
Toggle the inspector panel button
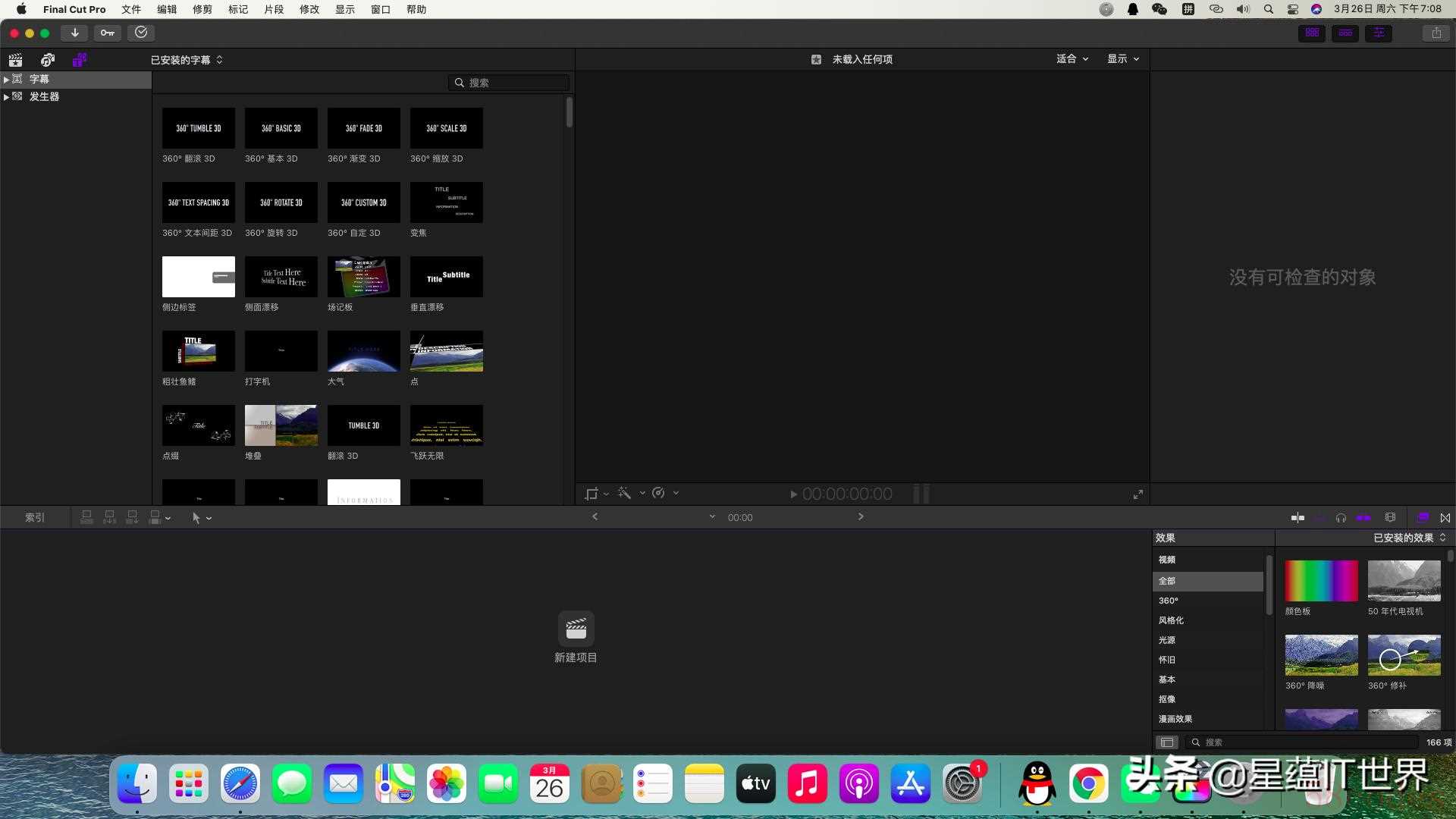(1379, 33)
